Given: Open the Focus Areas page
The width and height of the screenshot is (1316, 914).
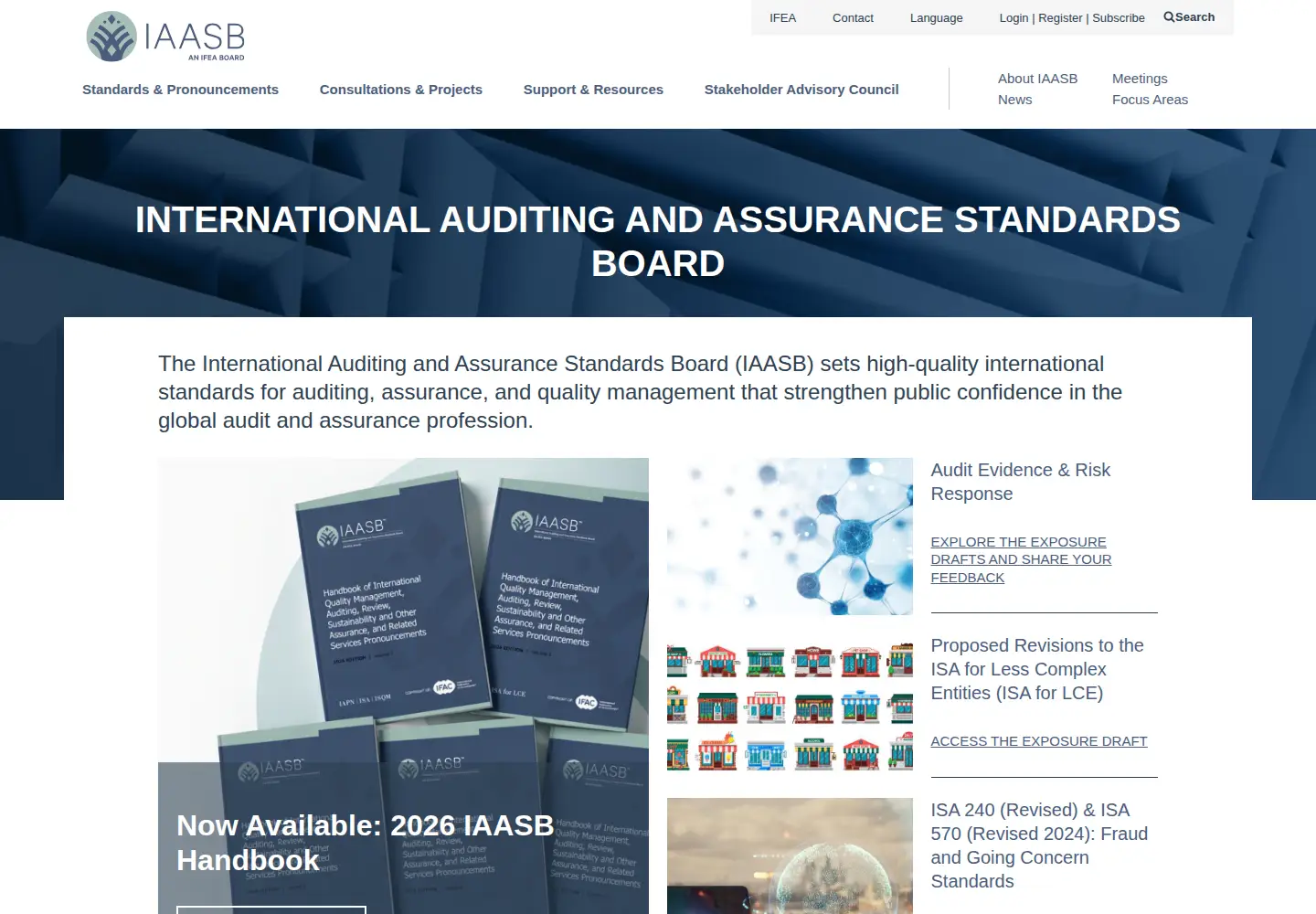Looking at the screenshot, I should [x=1150, y=100].
